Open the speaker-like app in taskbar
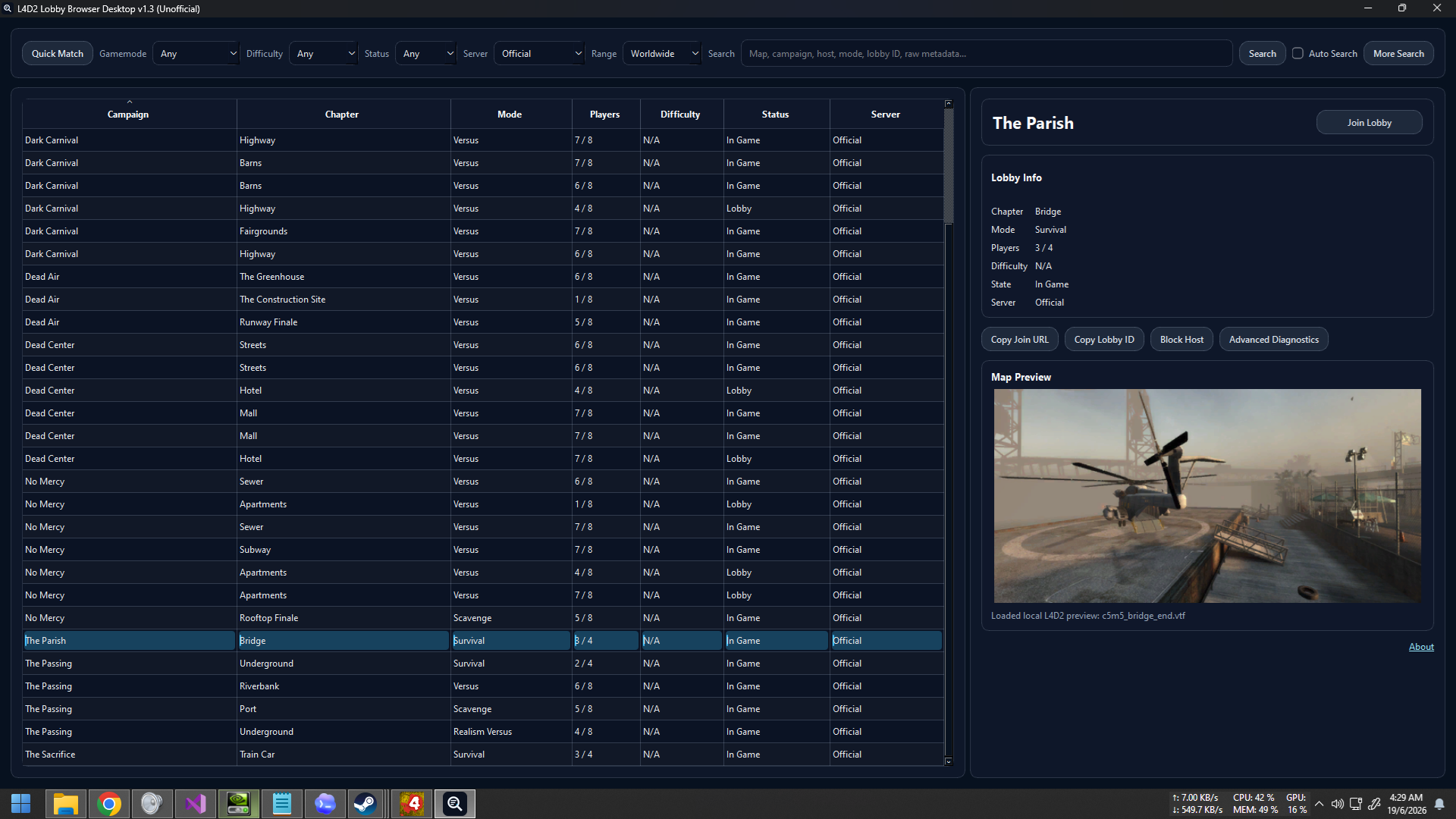The image size is (1456, 819). click(x=152, y=804)
